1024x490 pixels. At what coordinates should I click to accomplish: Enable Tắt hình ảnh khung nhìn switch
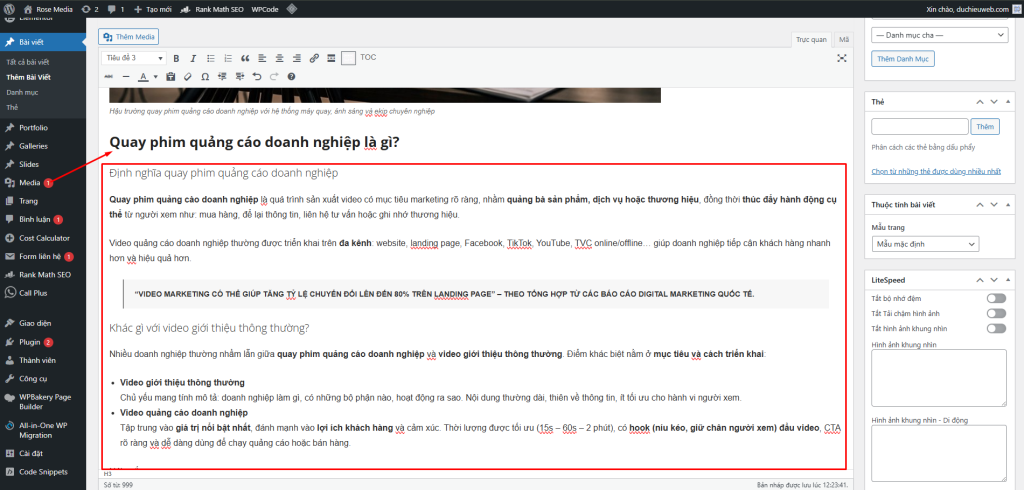click(997, 328)
